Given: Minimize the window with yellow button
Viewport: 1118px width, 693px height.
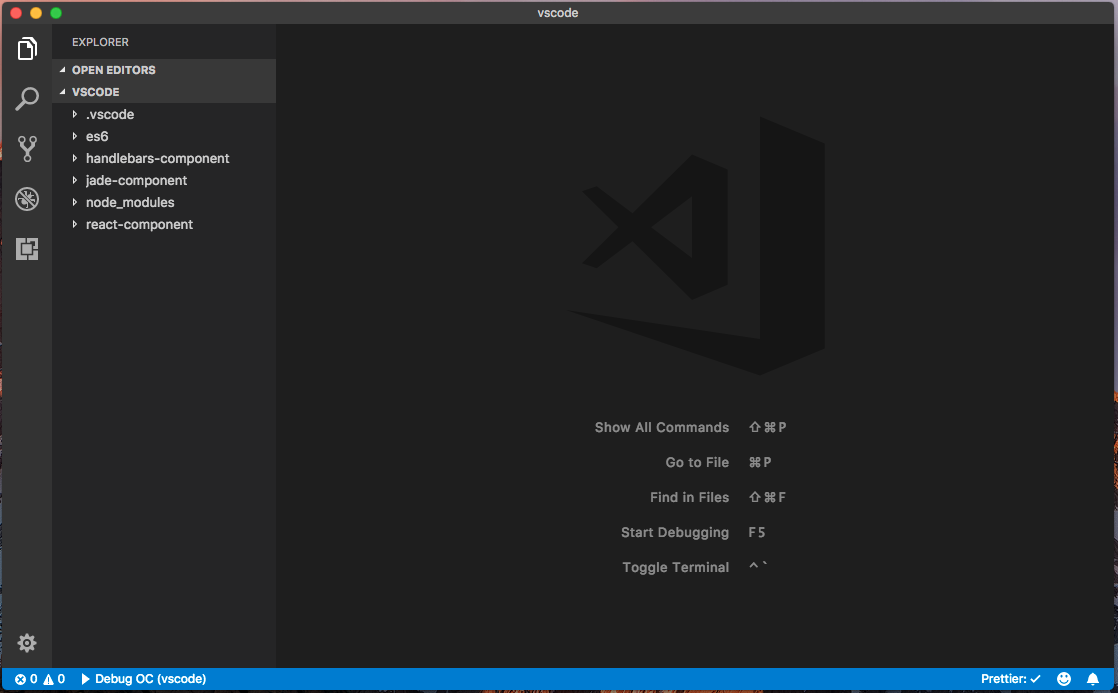Looking at the screenshot, I should (36, 13).
